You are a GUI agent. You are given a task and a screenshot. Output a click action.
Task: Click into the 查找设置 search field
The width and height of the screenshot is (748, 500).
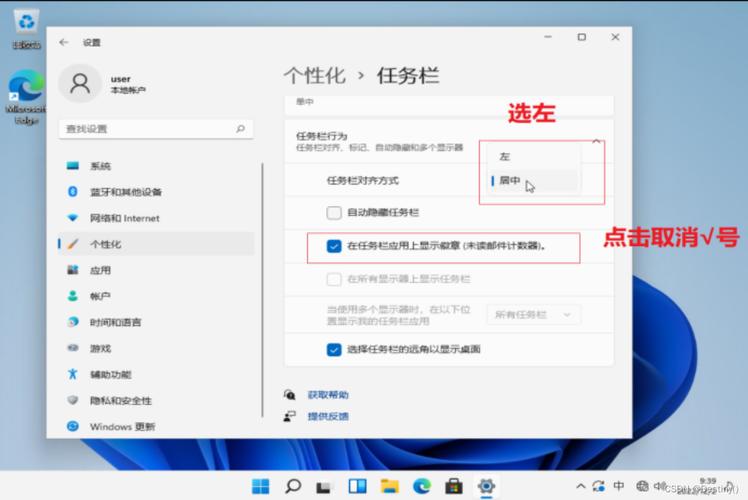point(156,129)
